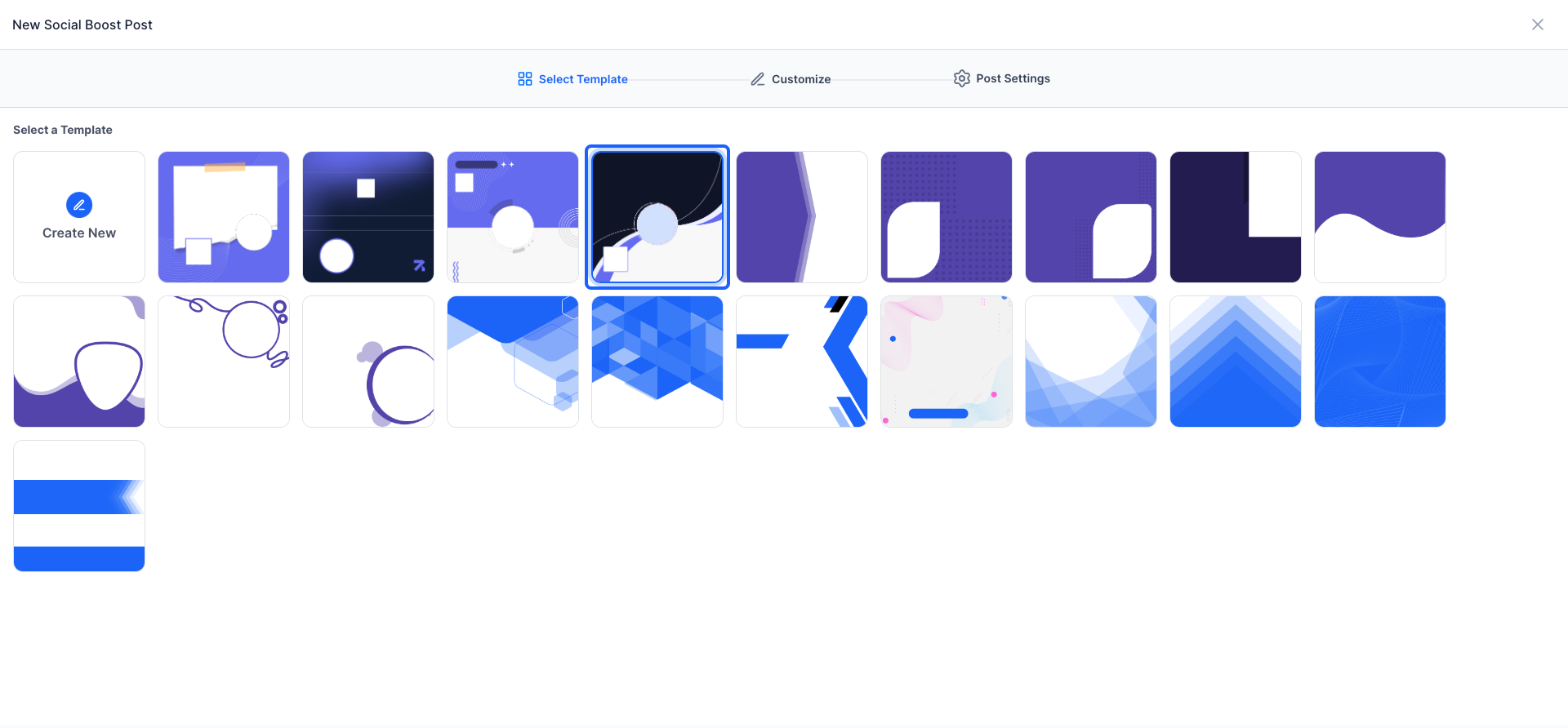Click the Select Template grid icon

(x=525, y=79)
